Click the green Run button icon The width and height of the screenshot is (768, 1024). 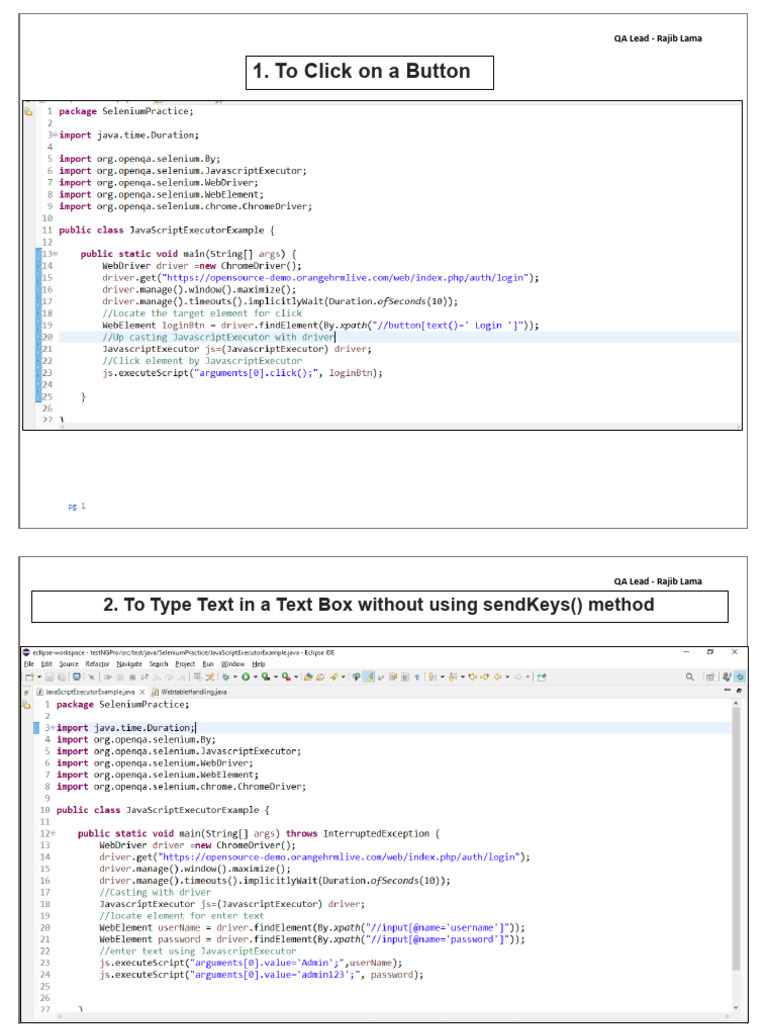pyautogui.click(x=246, y=677)
